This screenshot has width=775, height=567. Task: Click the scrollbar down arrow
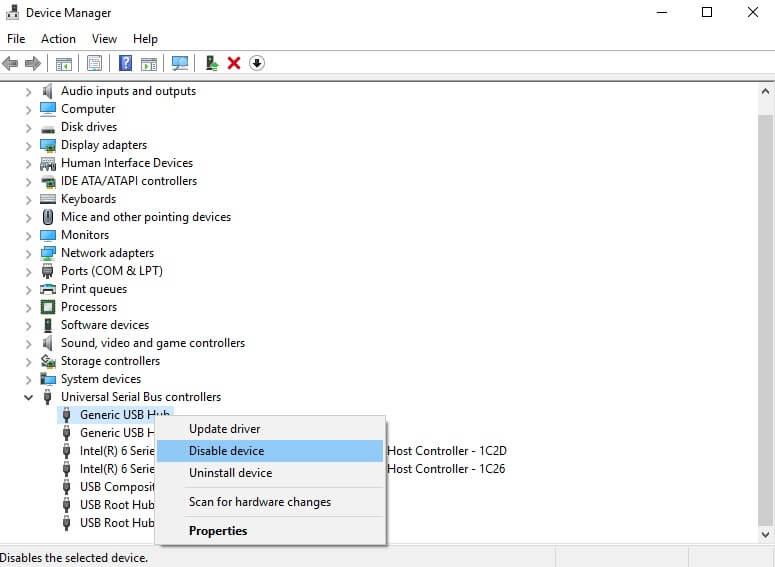click(765, 534)
